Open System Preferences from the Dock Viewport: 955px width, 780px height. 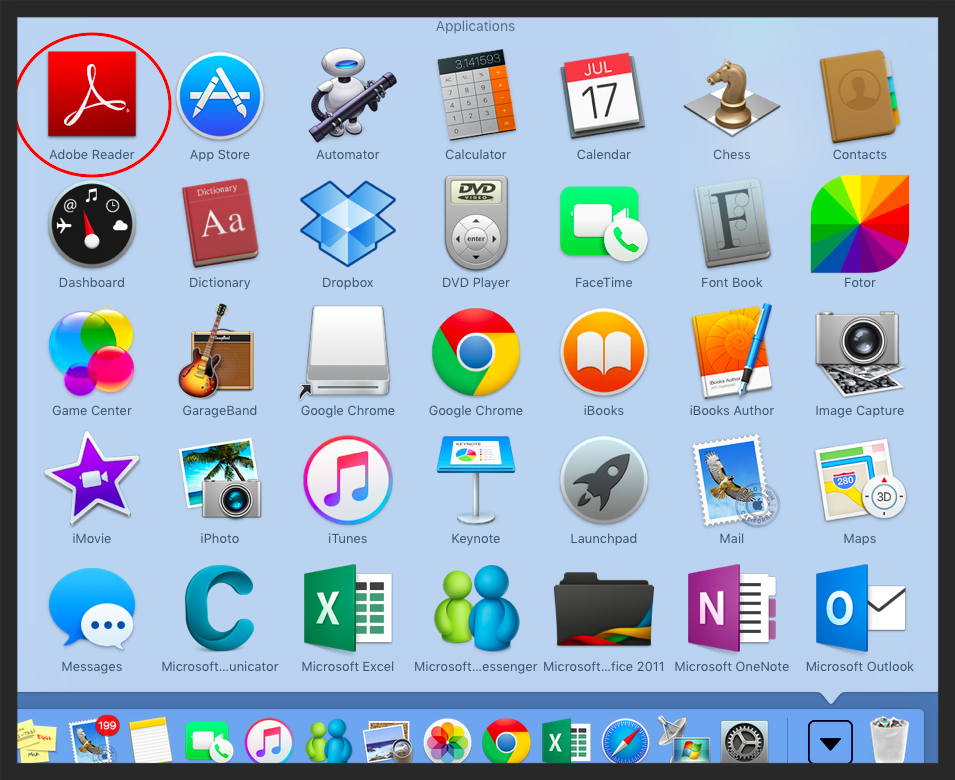pyautogui.click(x=744, y=741)
